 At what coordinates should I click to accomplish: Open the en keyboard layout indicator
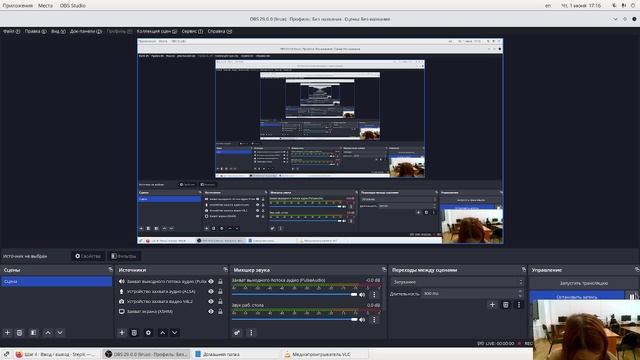[548, 6]
